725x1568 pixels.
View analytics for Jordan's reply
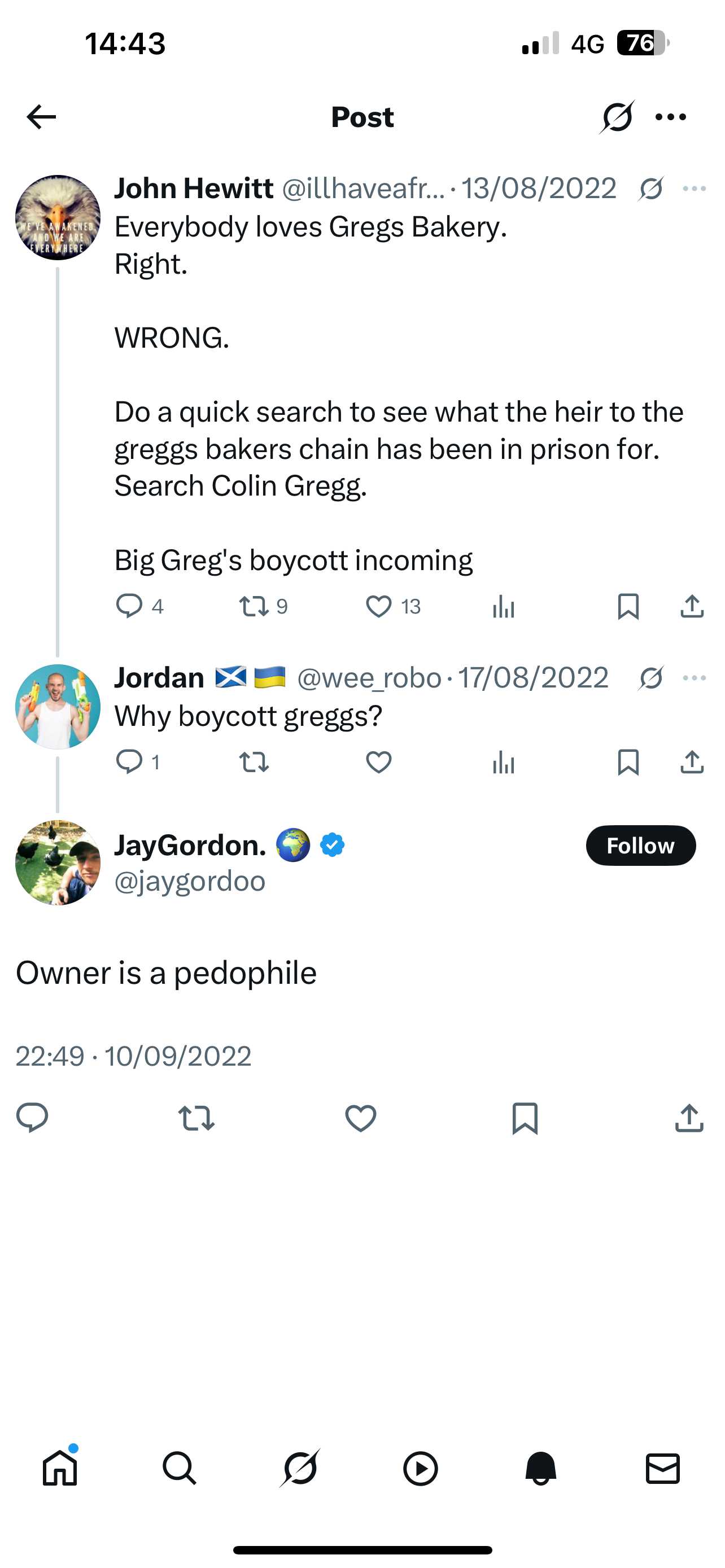504,761
